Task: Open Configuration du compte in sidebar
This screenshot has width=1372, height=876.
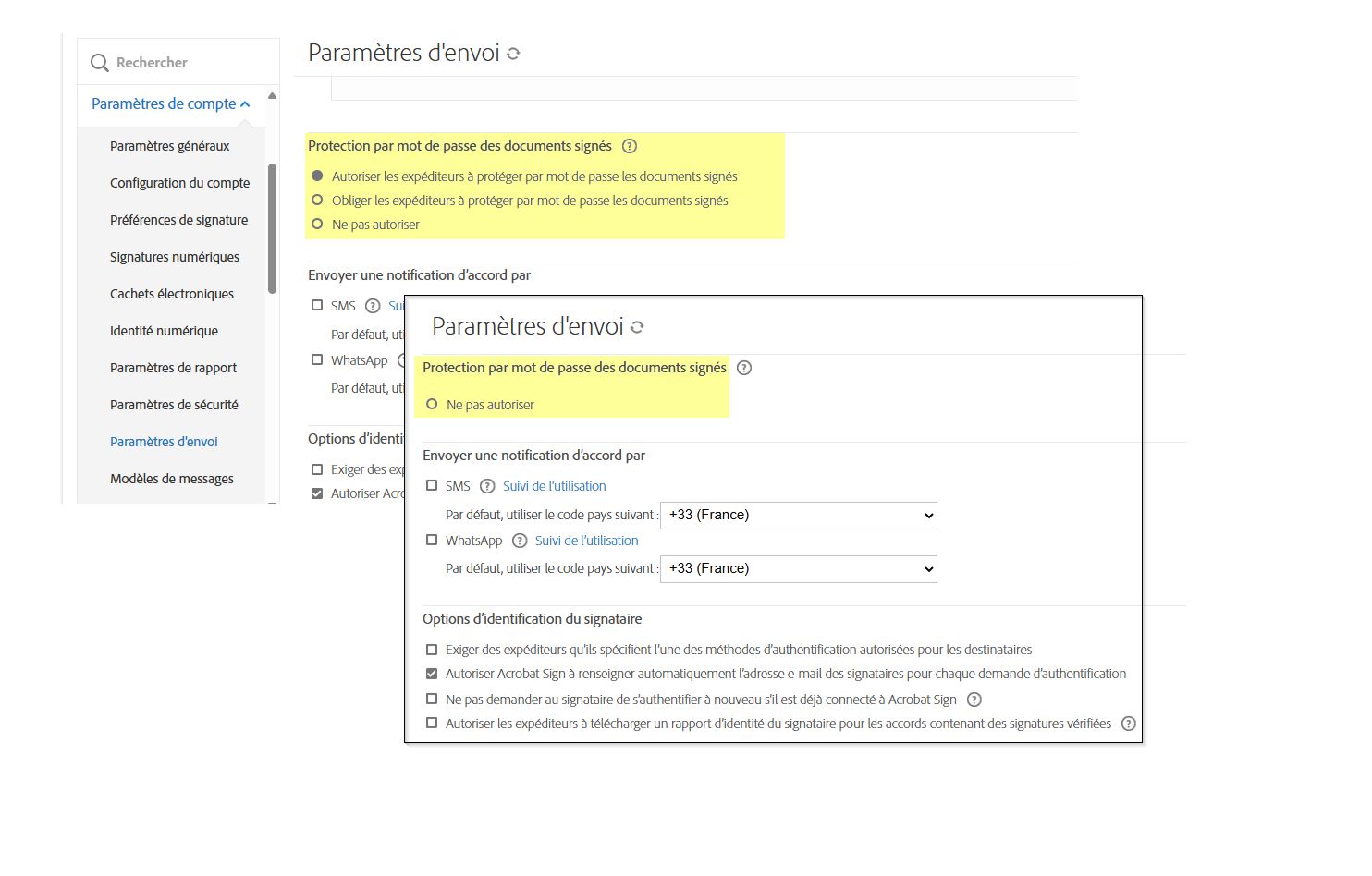Action: (180, 183)
